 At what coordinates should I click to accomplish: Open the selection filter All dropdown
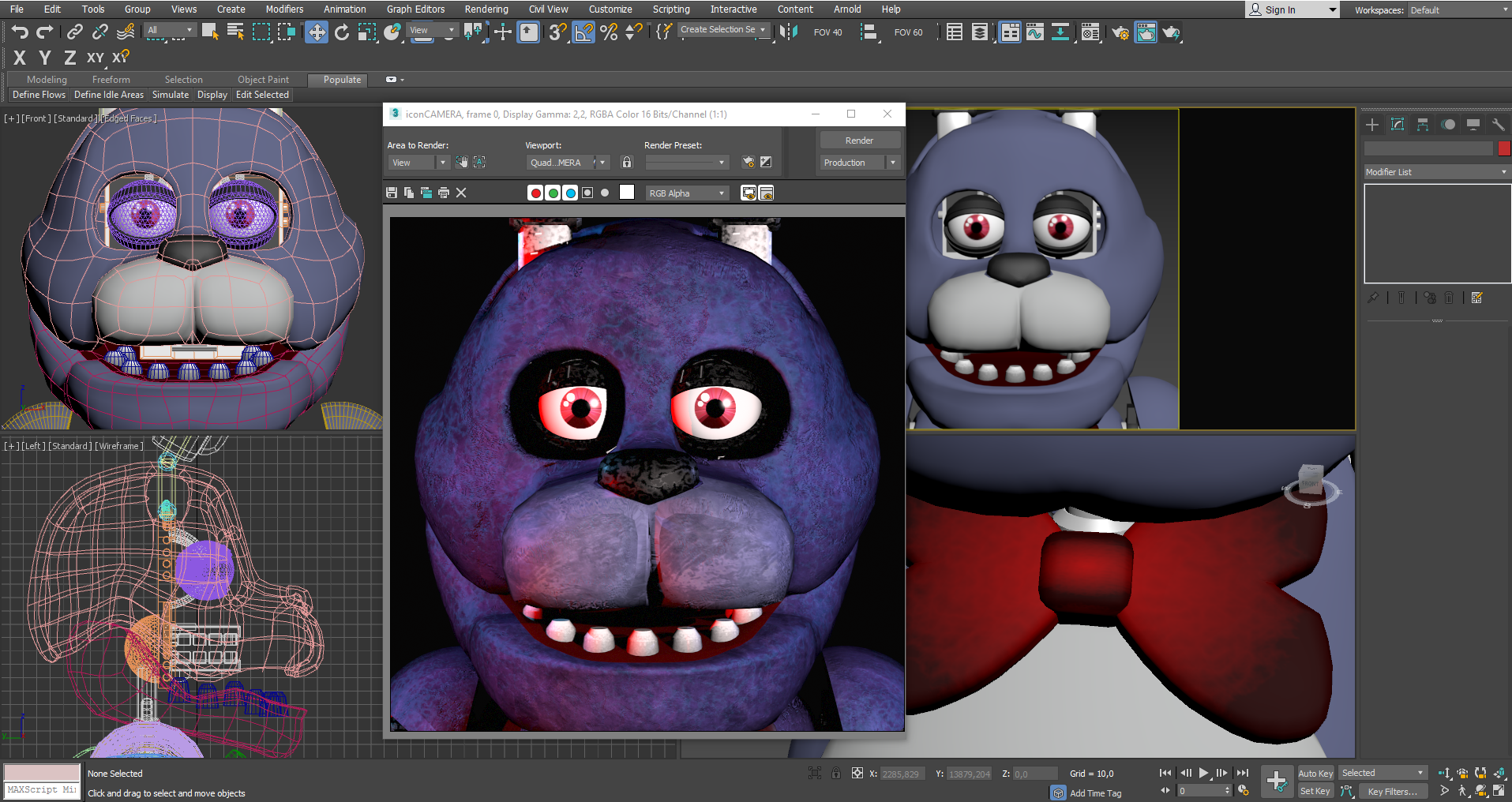tap(171, 30)
